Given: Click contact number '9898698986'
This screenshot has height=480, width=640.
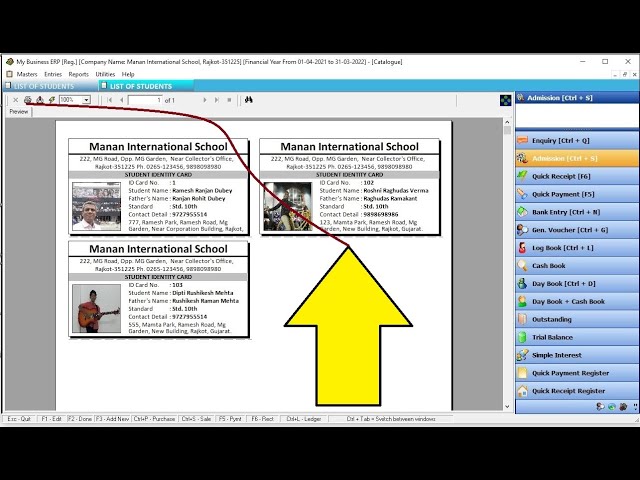Looking at the screenshot, I should 381,214.
